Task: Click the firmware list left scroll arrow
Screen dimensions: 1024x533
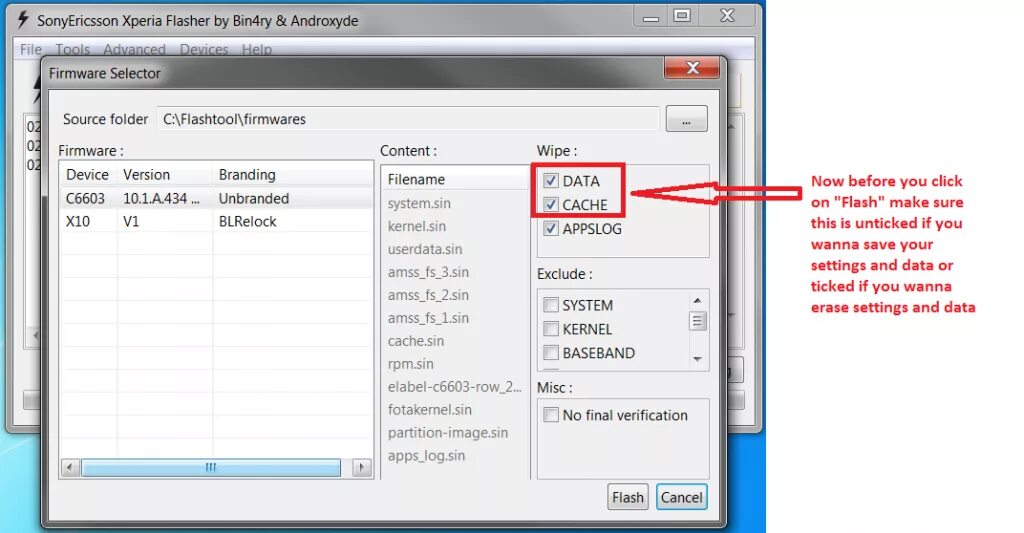Action: coord(70,468)
